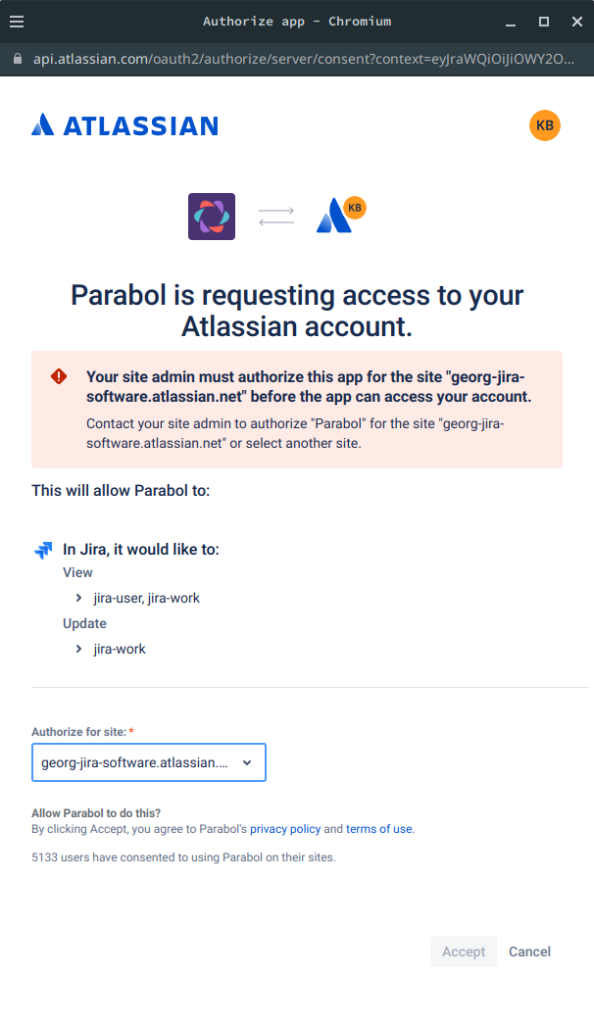Viewport: 594px width, 1024px height.
Task: Click the blue Jira icon
Action: click(x=43, y=550)
